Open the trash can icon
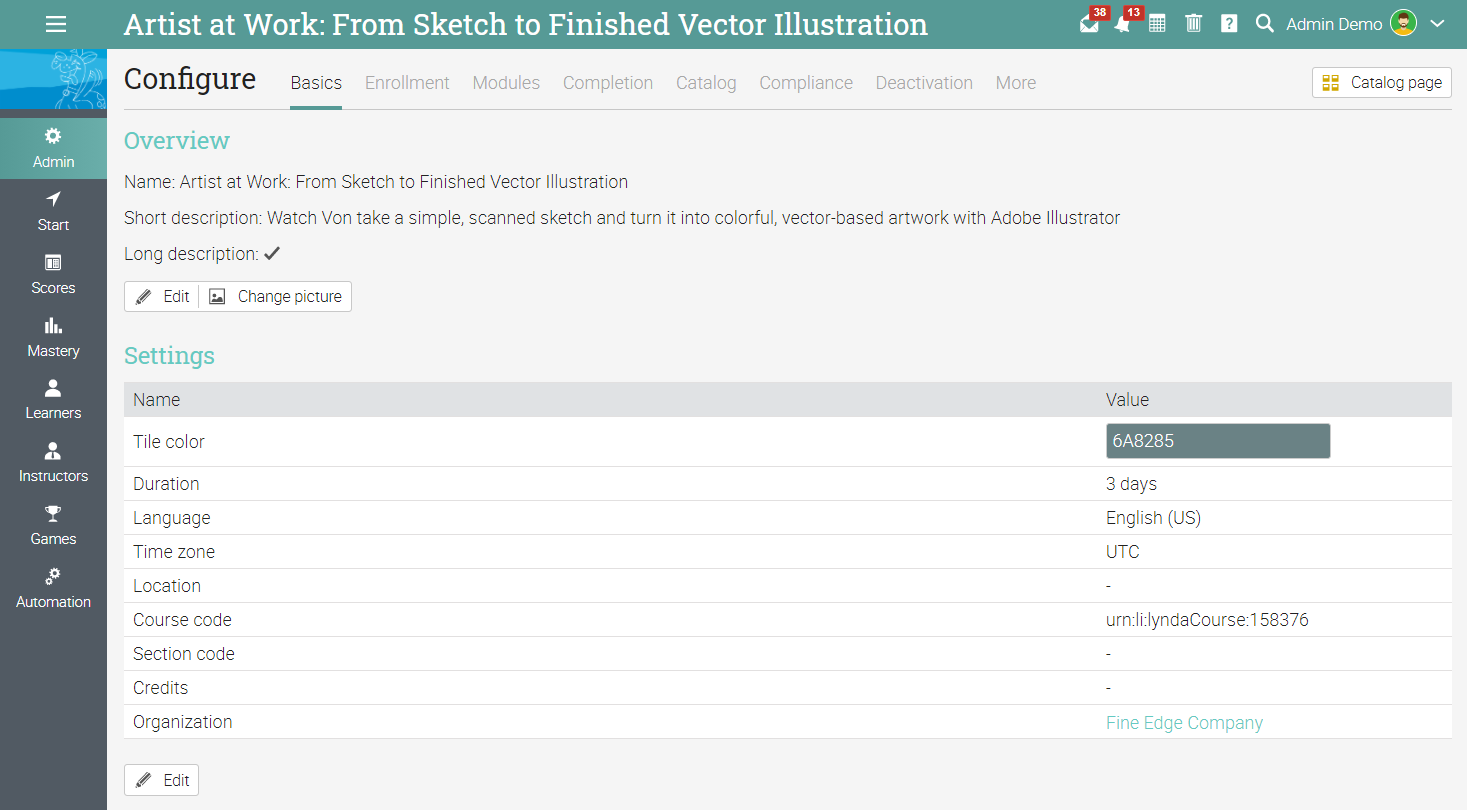This screenshot has height=810, width=1467. pyautogui.click(x=1193, y=24)
